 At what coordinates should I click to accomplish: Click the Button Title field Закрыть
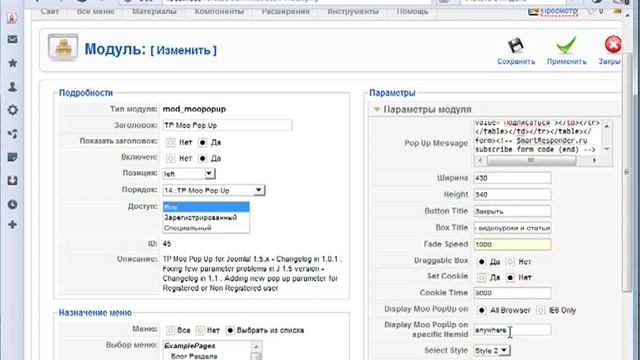click(512, 211)
